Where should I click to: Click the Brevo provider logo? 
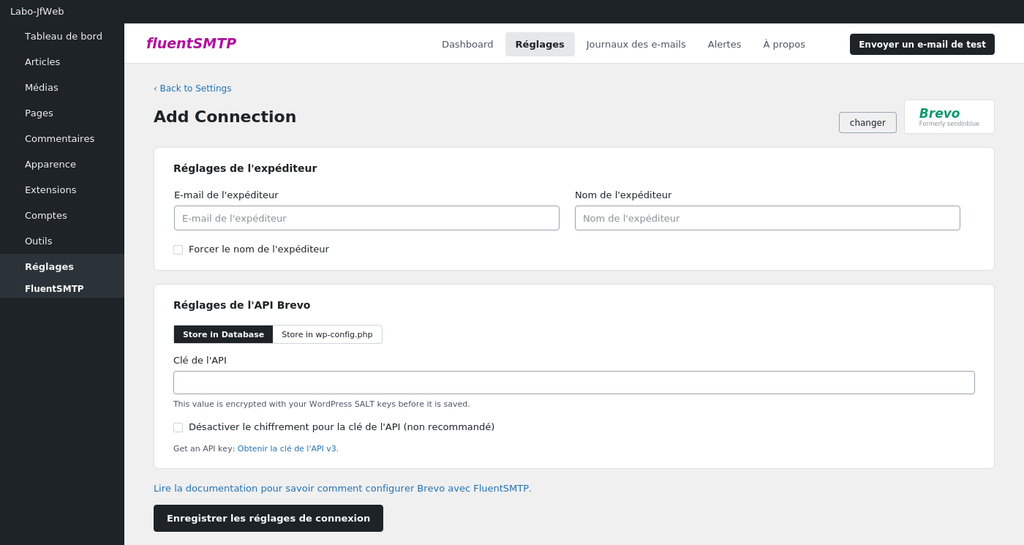[949, 117]
